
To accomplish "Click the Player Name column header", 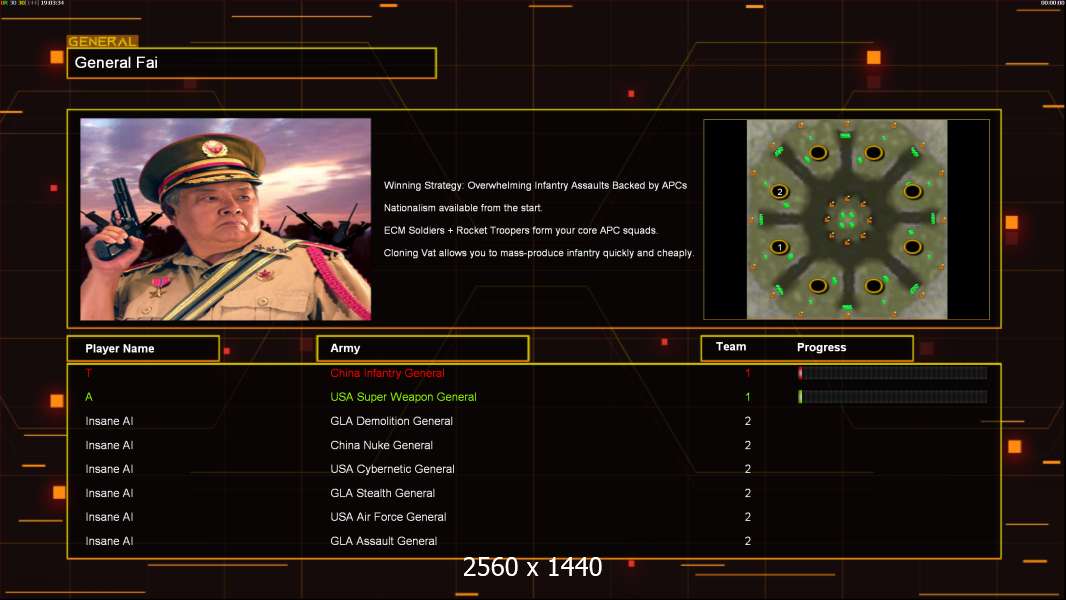I will [x=143, y=349].
